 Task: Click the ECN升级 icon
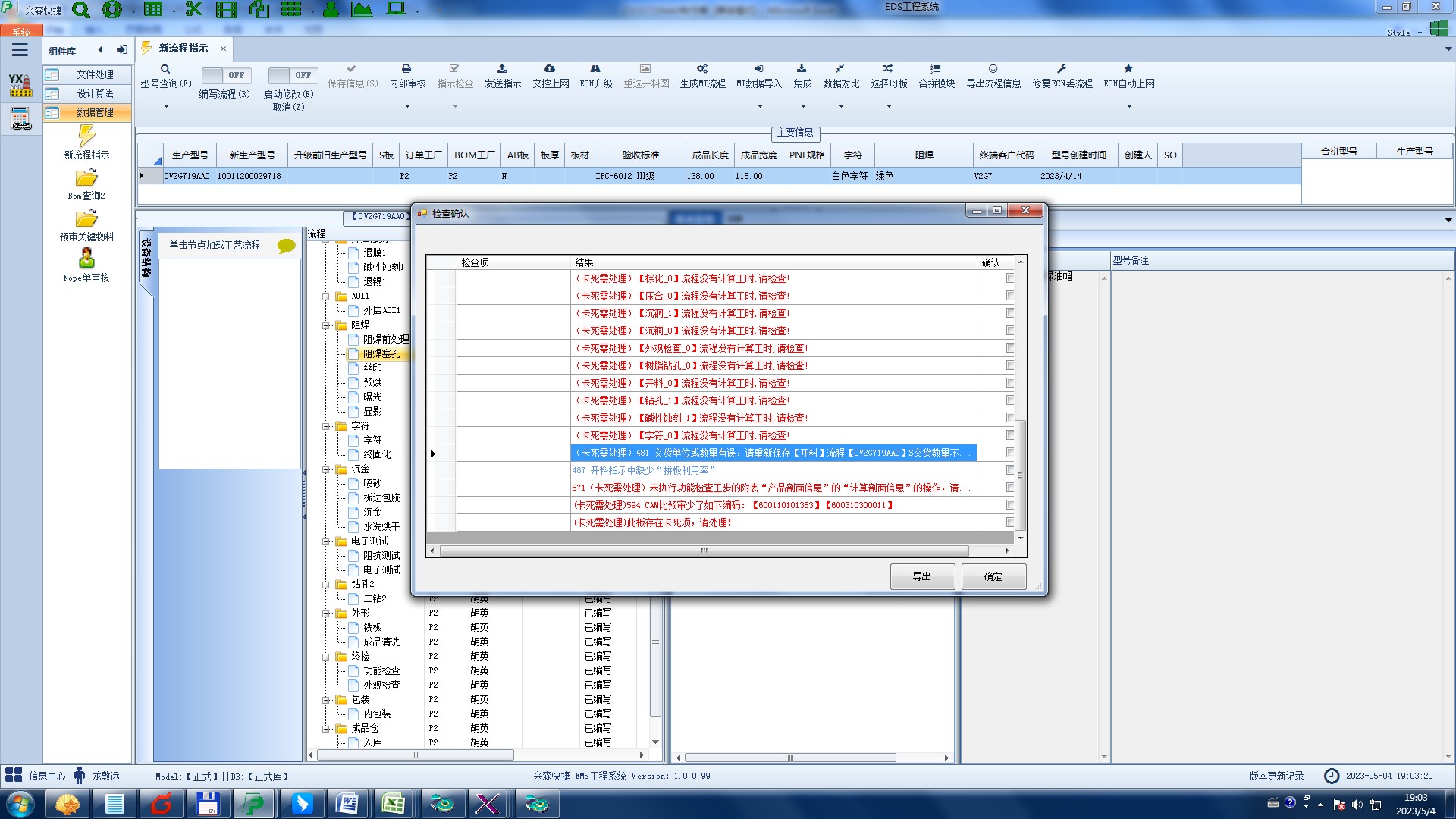pos(595,69)
